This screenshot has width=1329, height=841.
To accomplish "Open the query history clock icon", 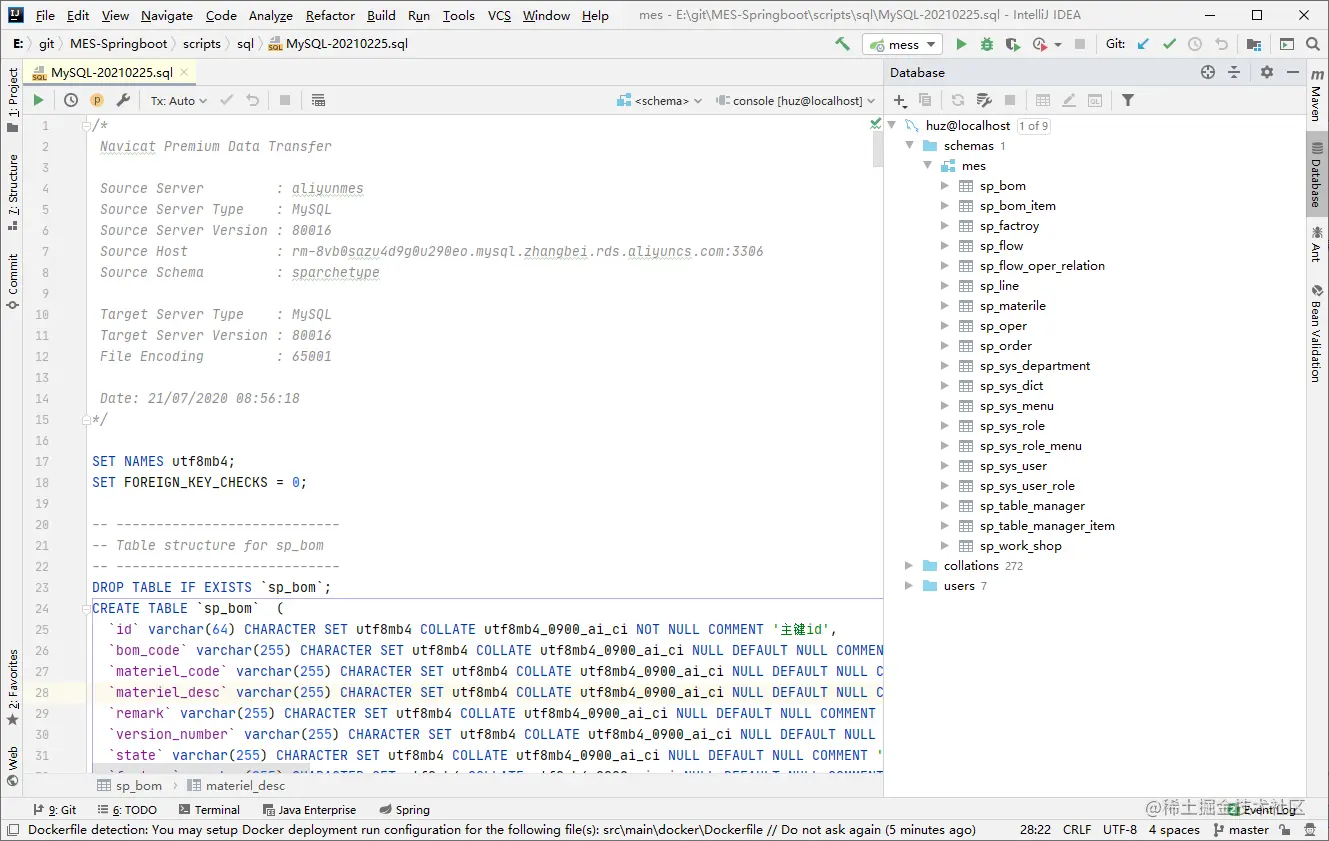I will [x=71, y=100].
